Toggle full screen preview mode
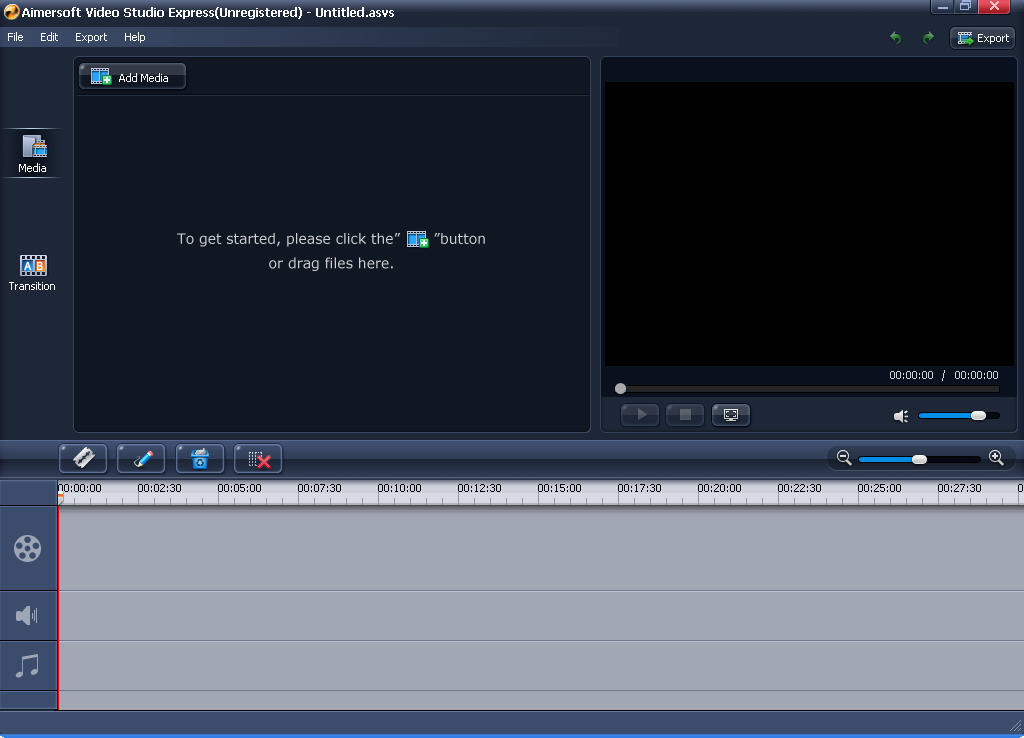Screen dimensions: 1024x738 click(731, 415)
